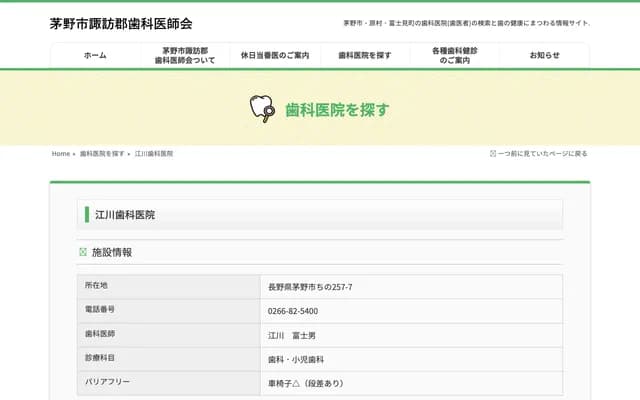Screen dimensions: 640x400
Task: Click the green square icon beside 施設情報
Action: pos(83,252)
